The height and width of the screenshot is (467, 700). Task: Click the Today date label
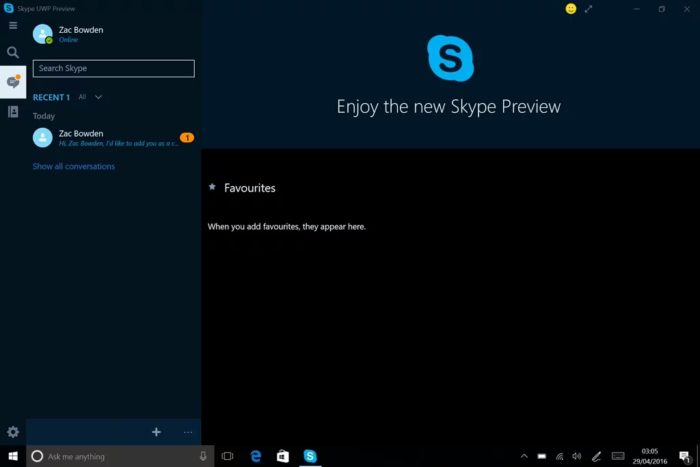pyautogui.click(x=44, y=116)
